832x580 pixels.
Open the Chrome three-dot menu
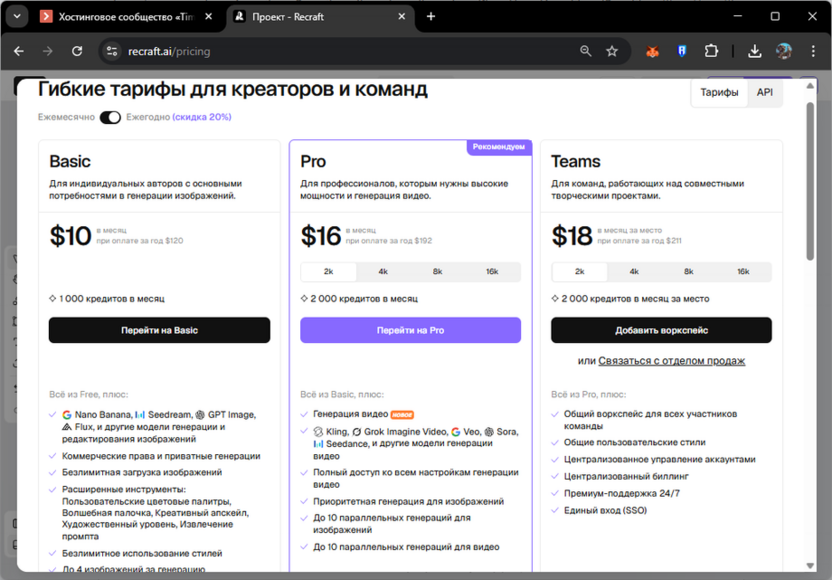[x=813, y=51]
